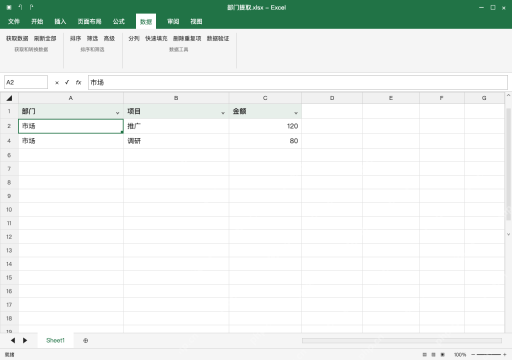This screenshot has width=512, height=360.
Task: Open filter dropdown on 金额 header
Action: coord(296,113)
